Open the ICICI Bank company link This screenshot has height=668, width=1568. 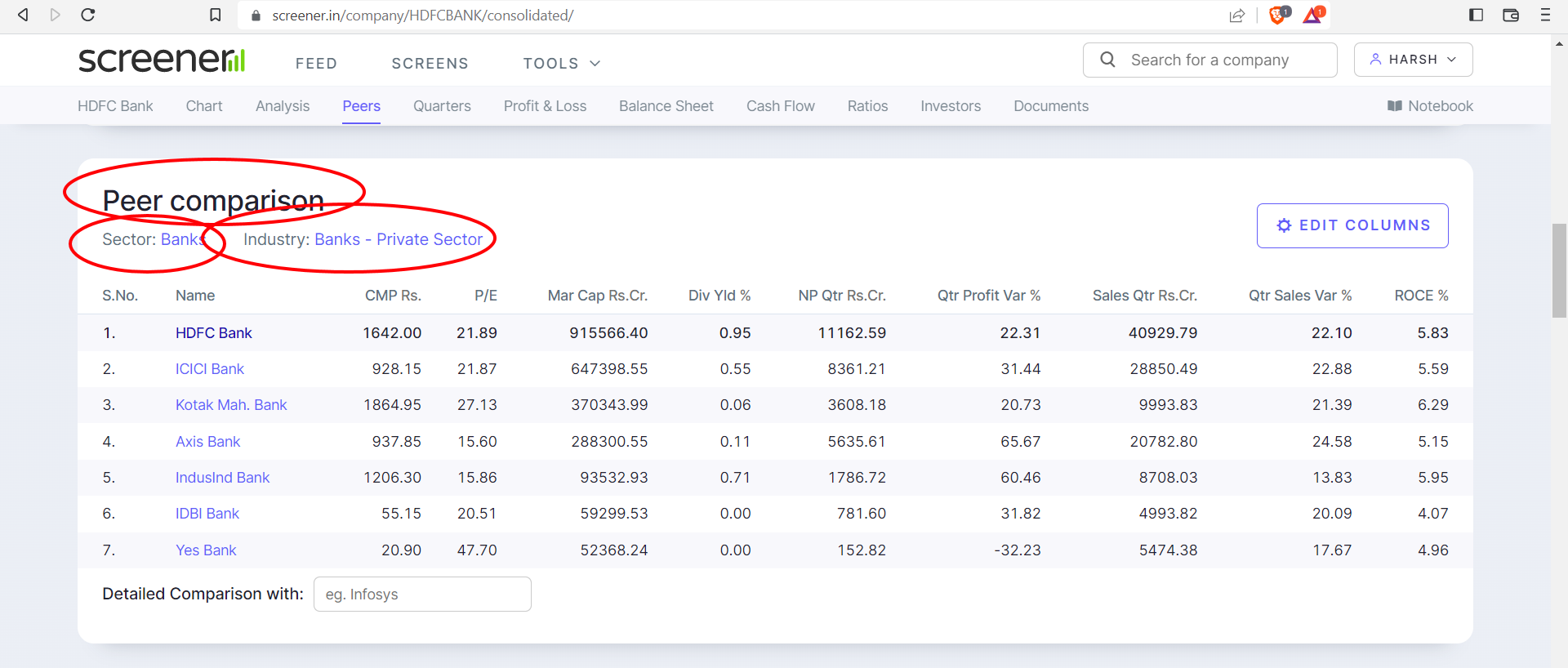point(210,369)
